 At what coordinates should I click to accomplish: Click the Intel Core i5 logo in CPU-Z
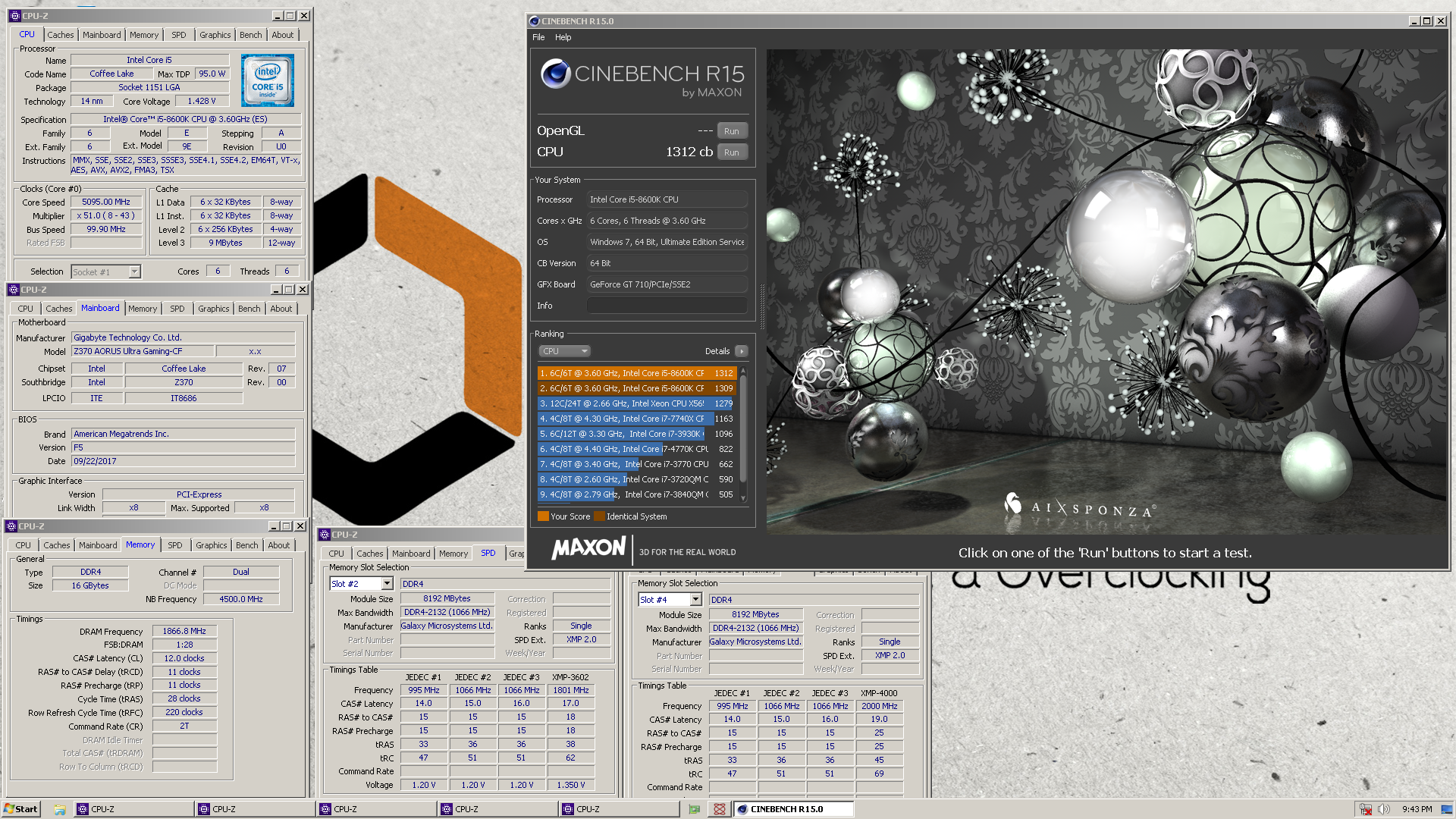click(x=268, y=80)
